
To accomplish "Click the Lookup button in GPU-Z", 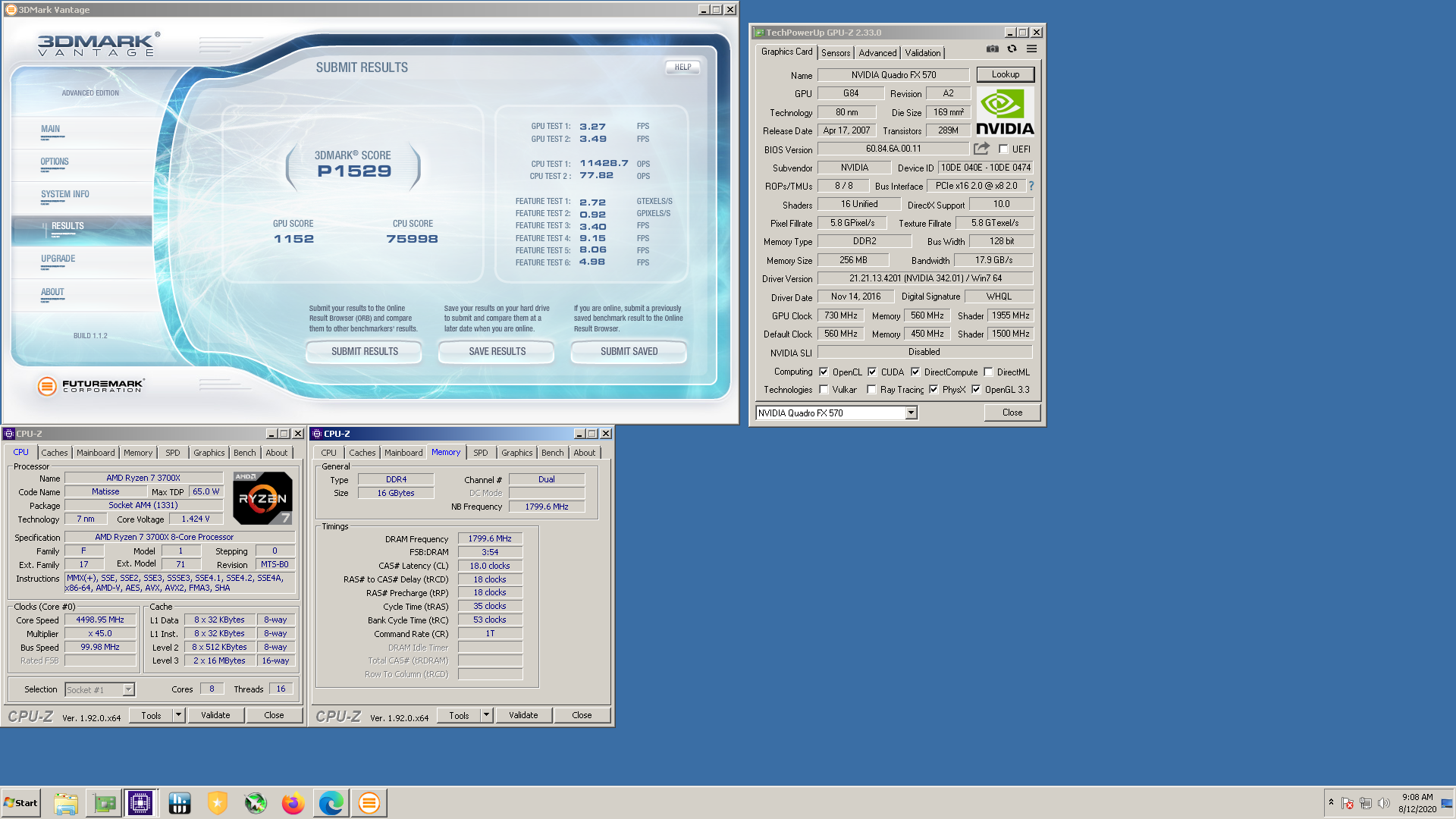I will click(1006, 74).
